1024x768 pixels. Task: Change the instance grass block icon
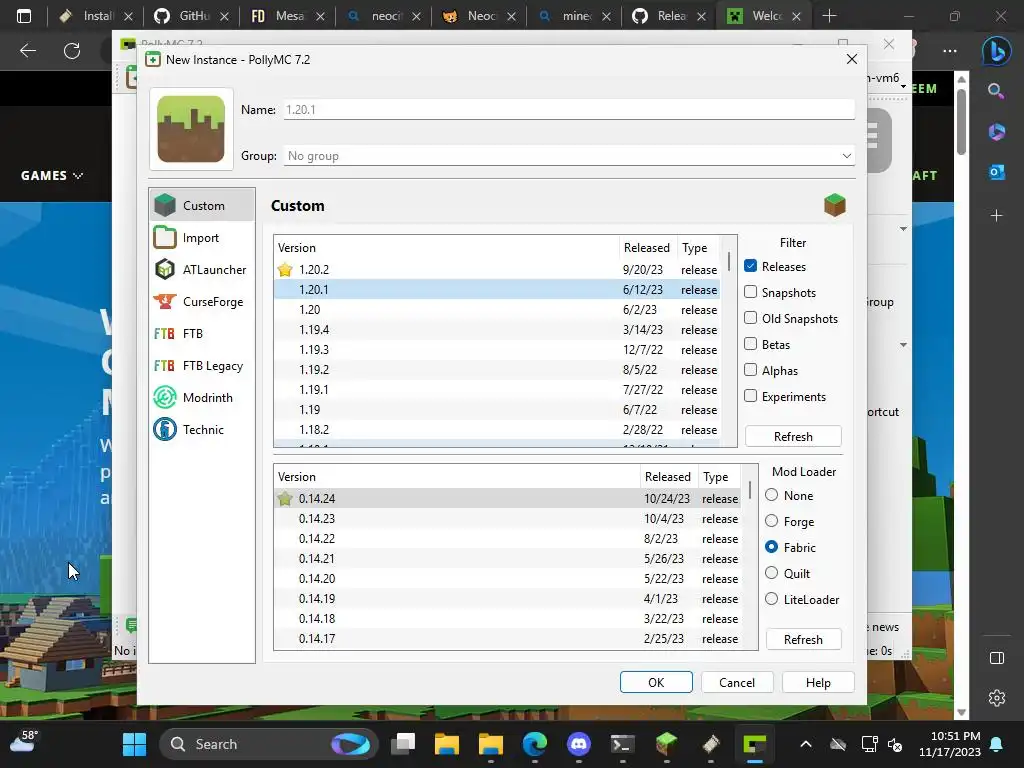[x=191, y=129]
